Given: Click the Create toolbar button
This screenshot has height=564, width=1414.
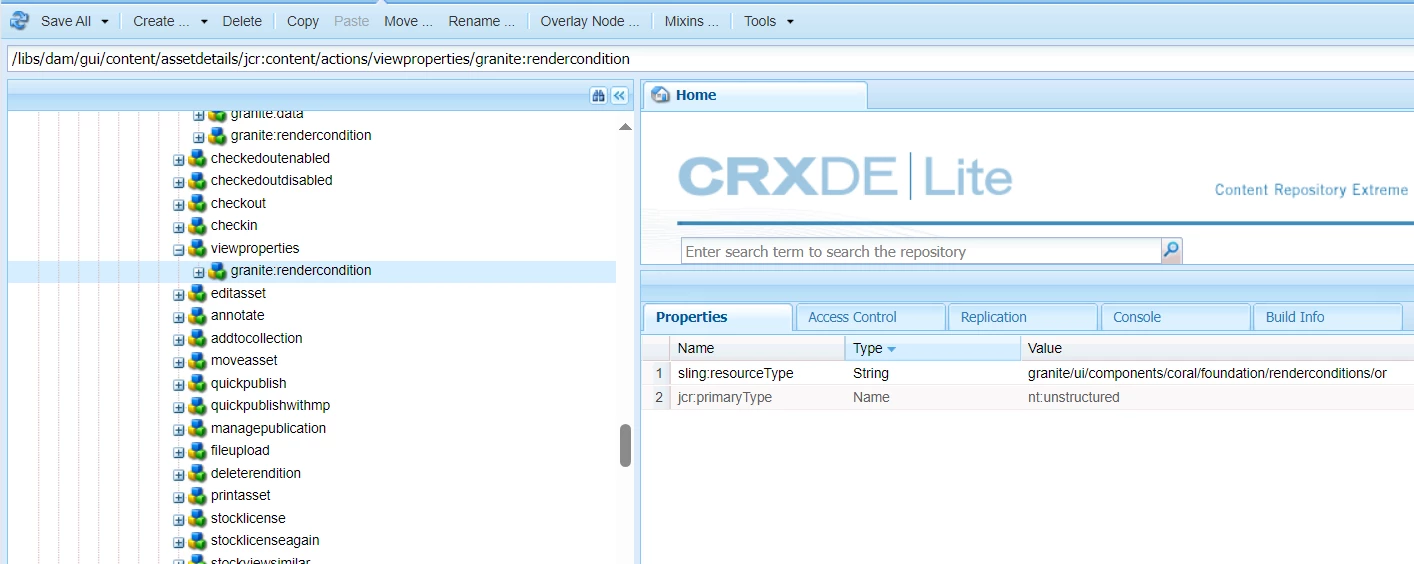Looking at the screenshot, I should tap(161, 21).
